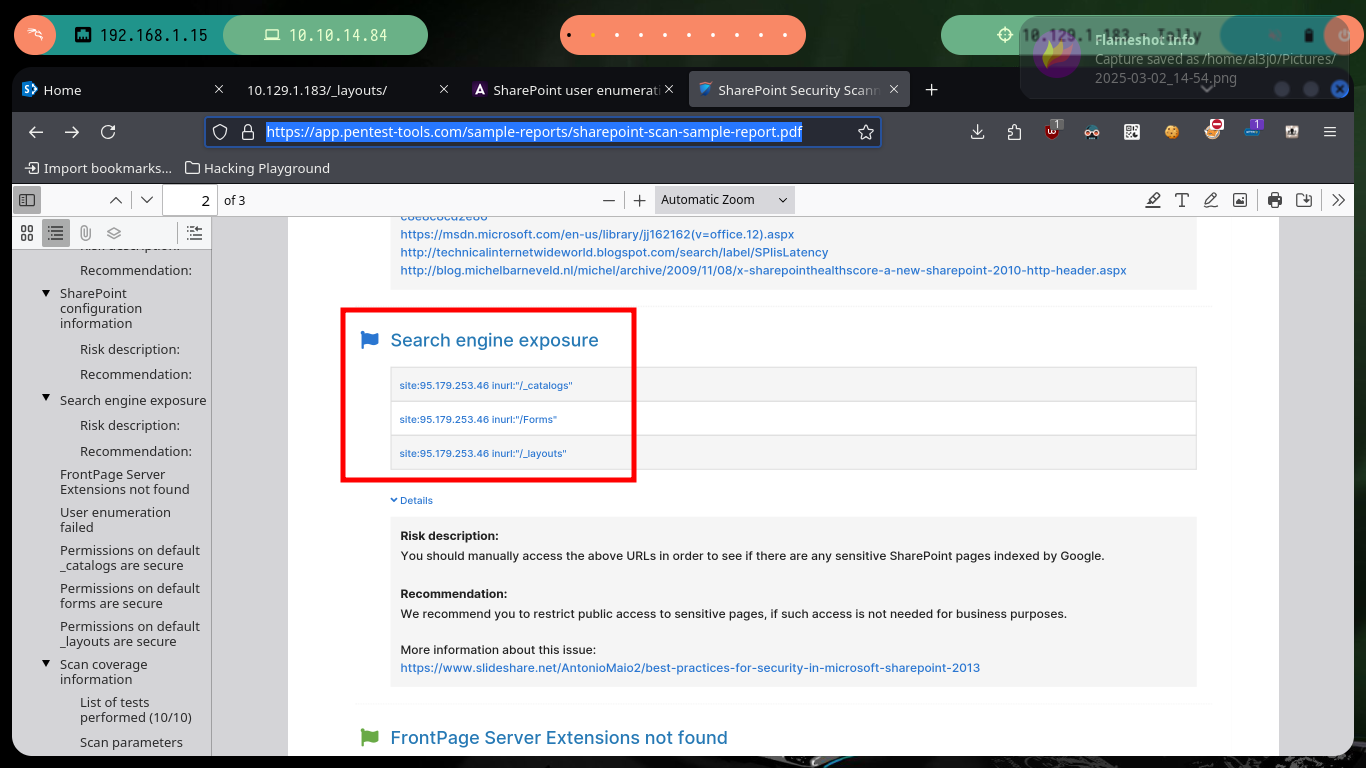Open the Firefox hamburger application menu

tap(1330, 132)
